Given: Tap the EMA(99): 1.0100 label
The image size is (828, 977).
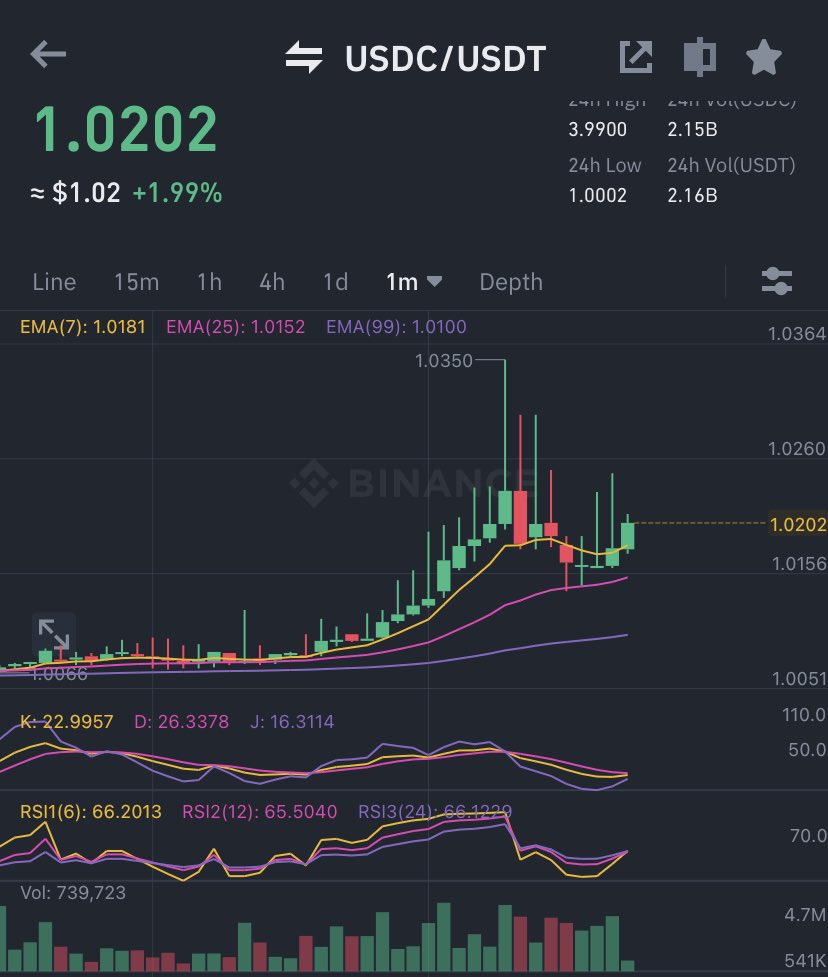Looking at the screenshot, I should coord(396,326).
